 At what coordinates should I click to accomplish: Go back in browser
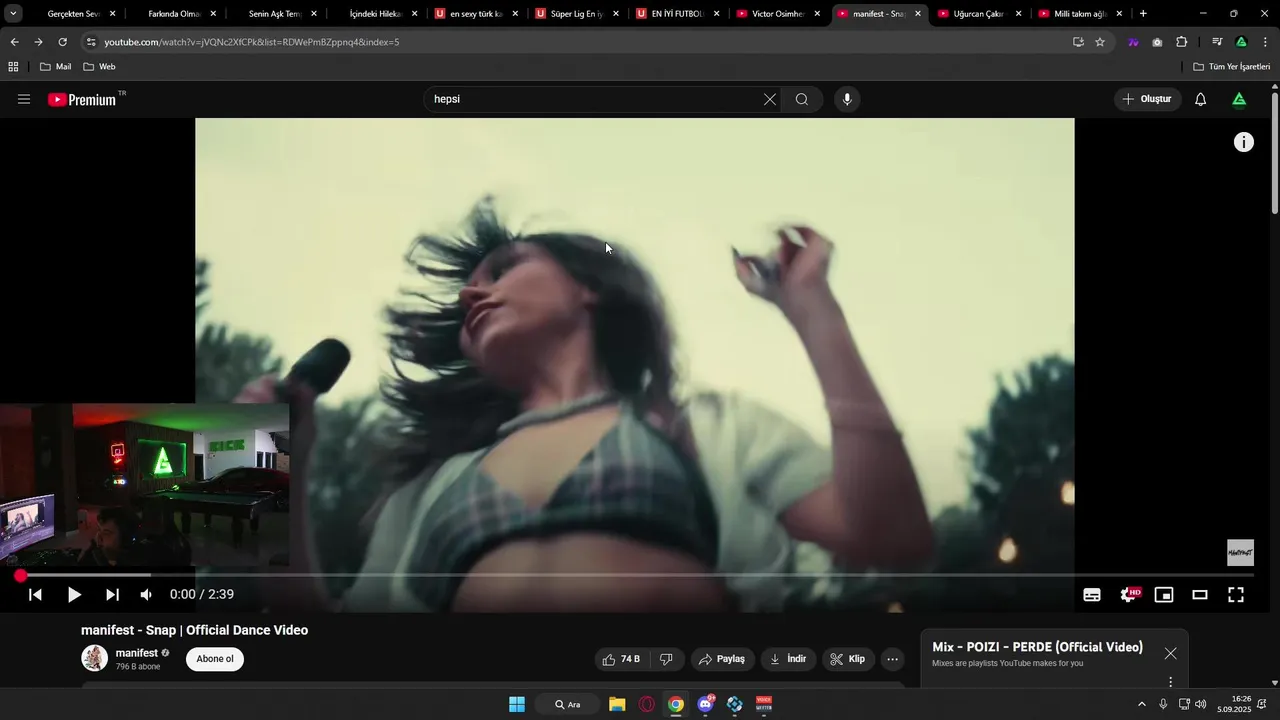pyautogui.click(x=14, y=42)
